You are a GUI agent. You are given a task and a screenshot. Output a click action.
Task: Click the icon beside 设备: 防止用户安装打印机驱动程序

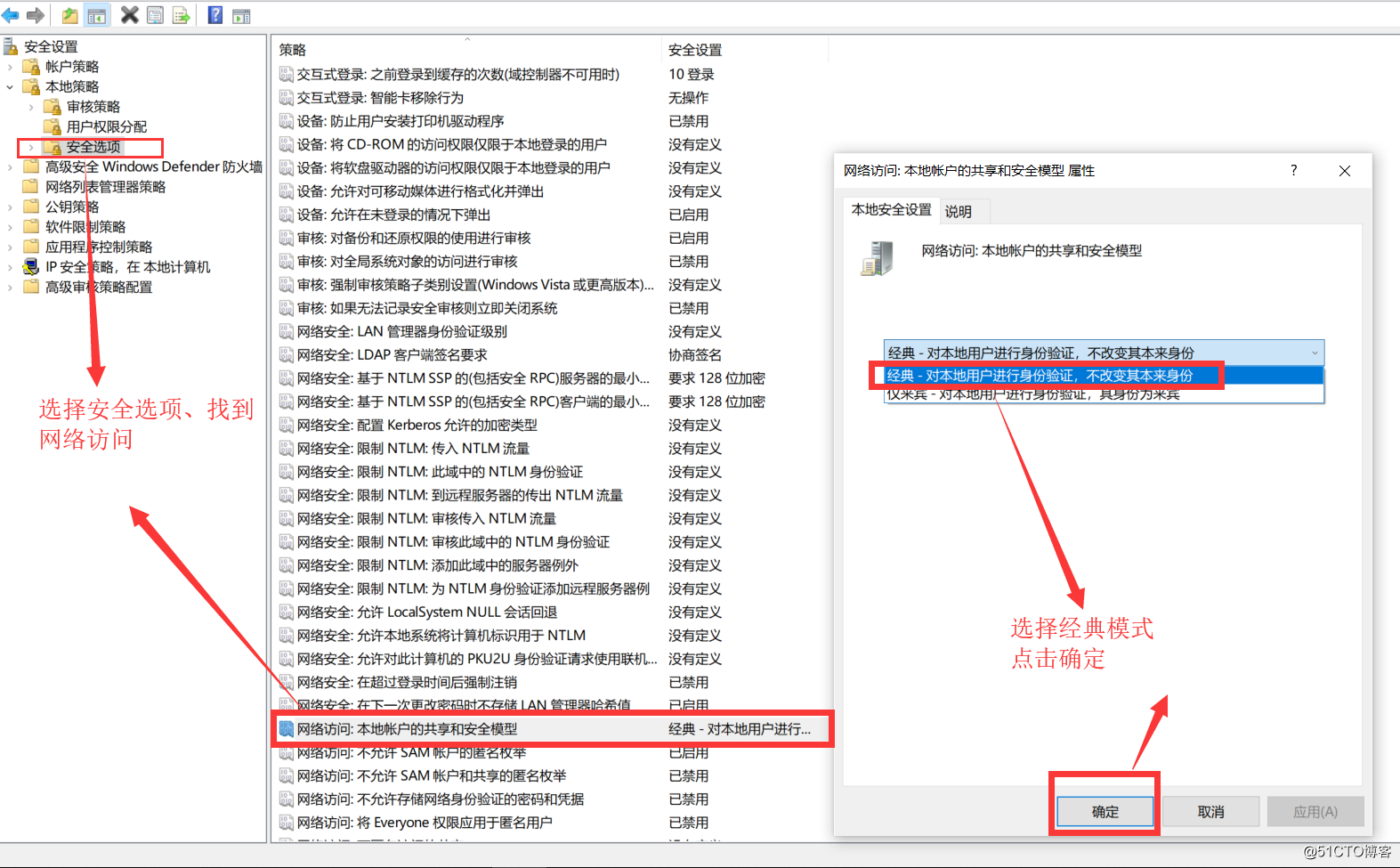tap(287, 121)
